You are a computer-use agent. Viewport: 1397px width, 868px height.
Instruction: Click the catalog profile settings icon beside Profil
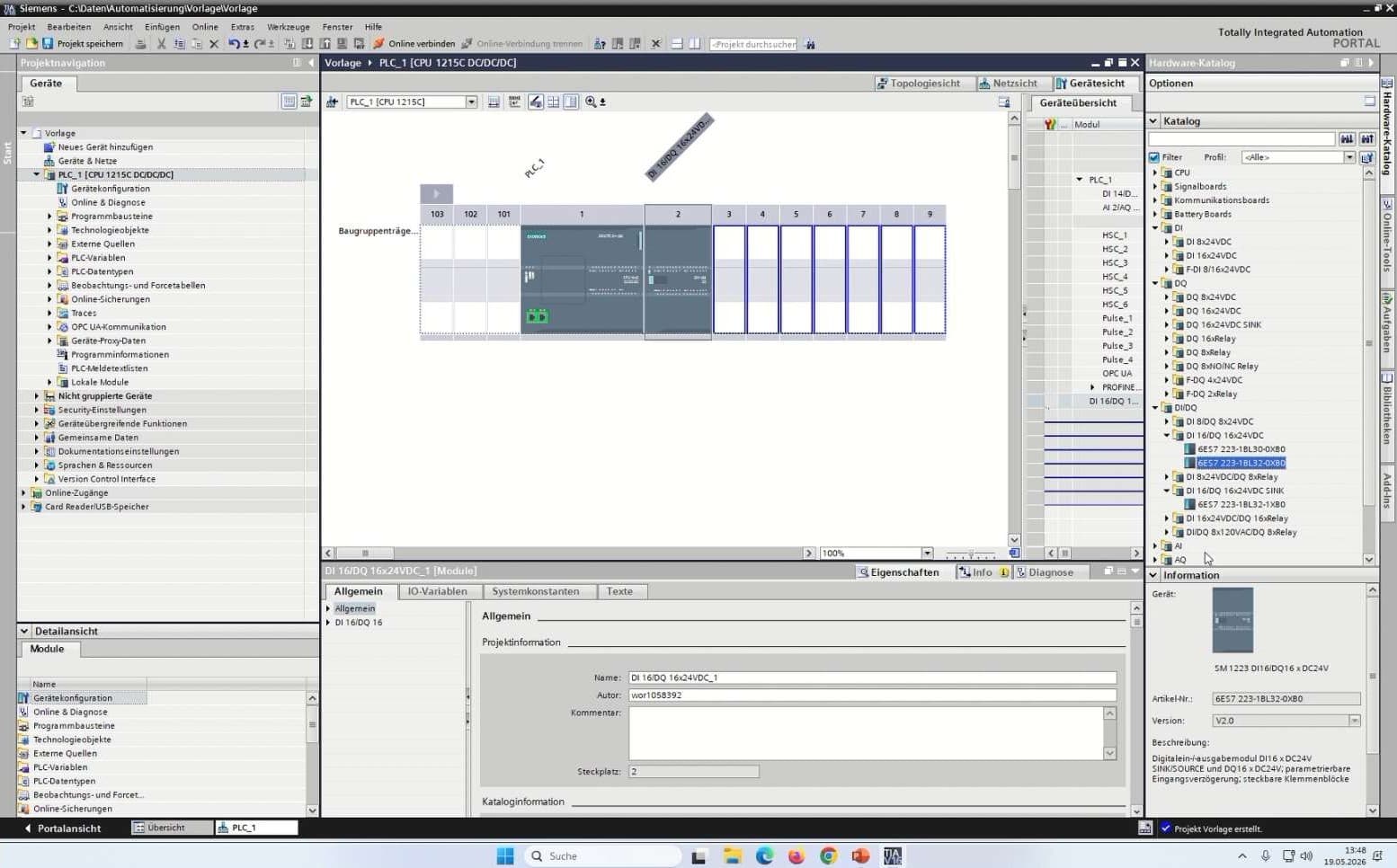coord(1367,157)
